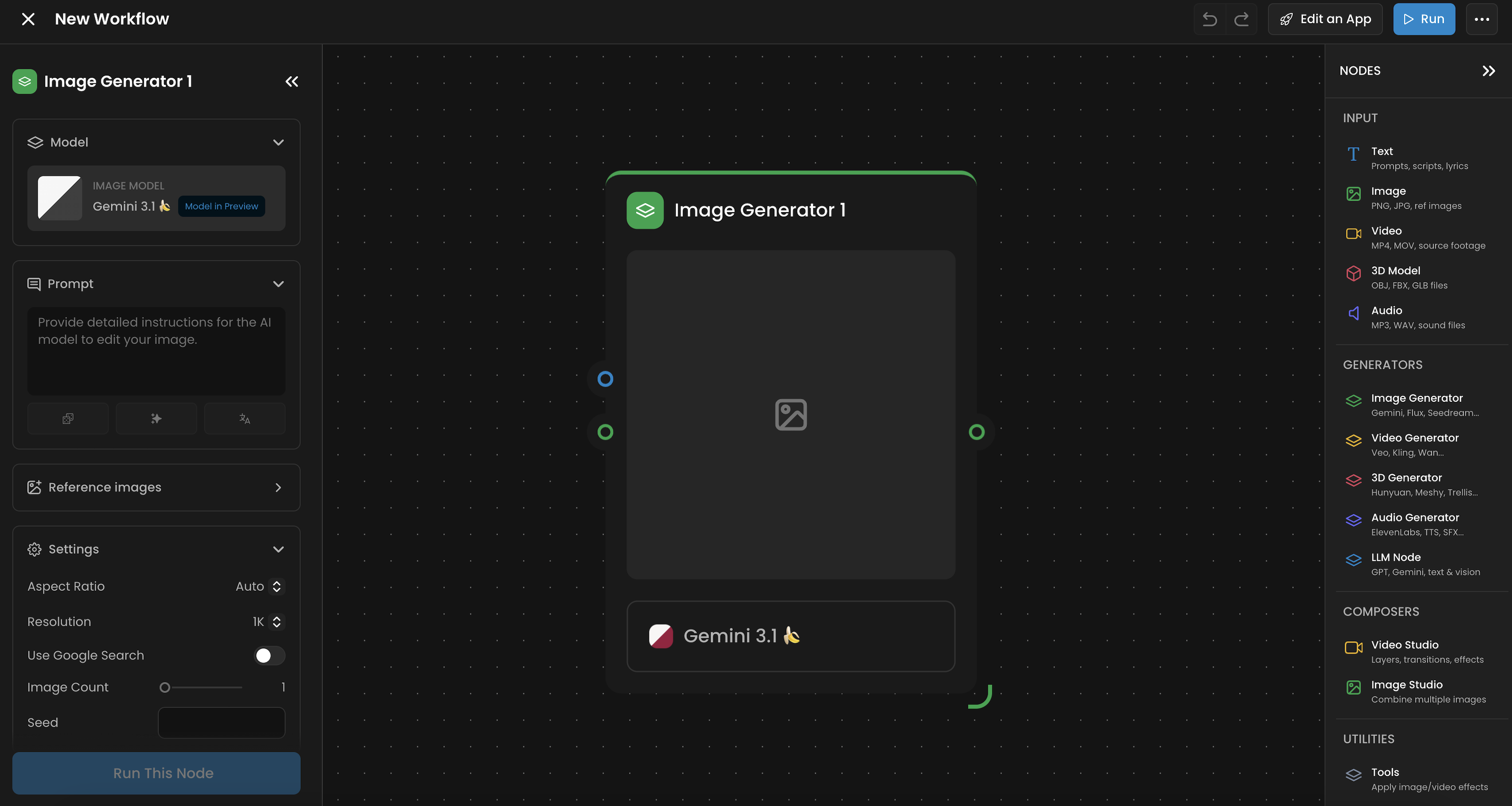The width and height of the screenshot is (1512, 806).
Task: Run the workflow with the Run button
Action: pyautogui.click(x=1424, y=20)
